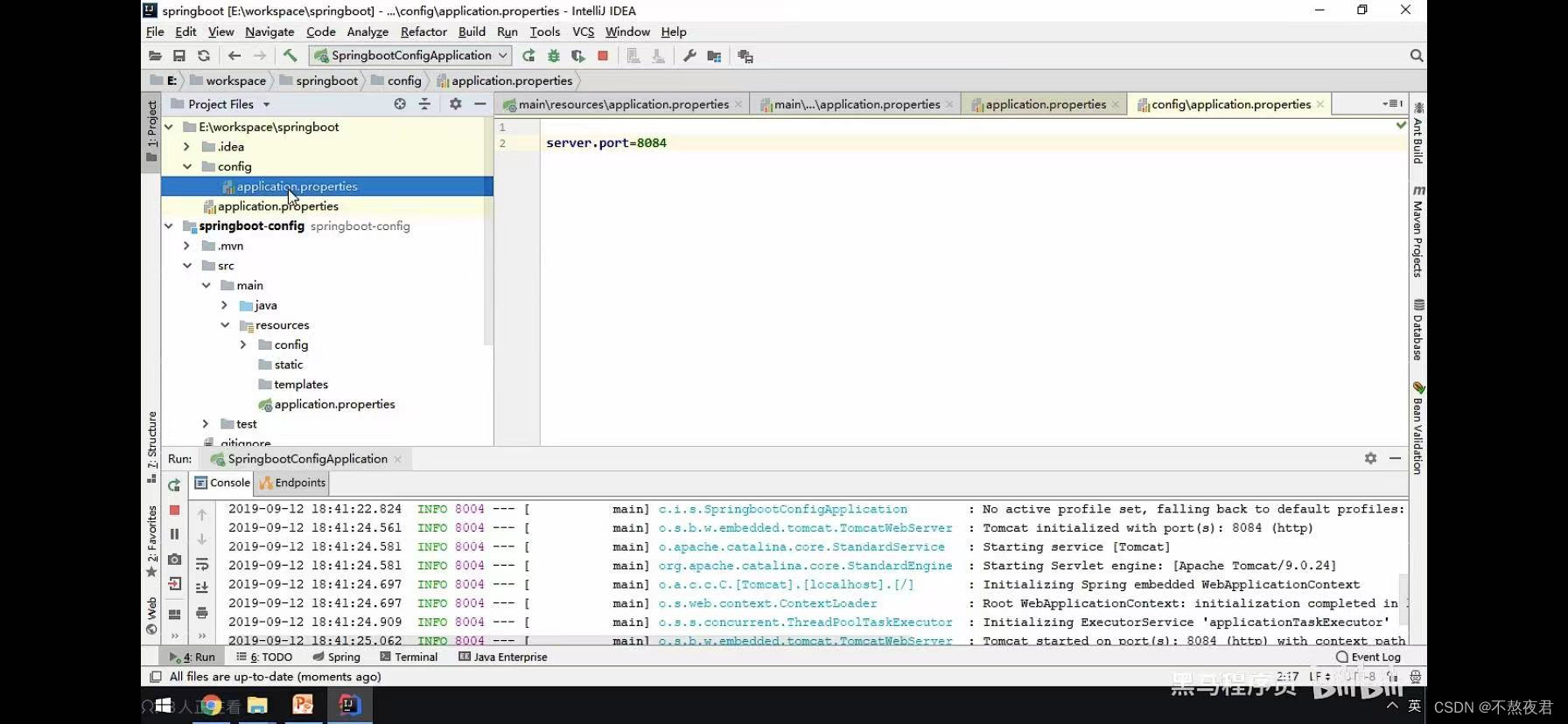The height and width of the screenshot is (724, 1568).
Task: Click the Dump Threads camera icon
Action: pos(174,559)
